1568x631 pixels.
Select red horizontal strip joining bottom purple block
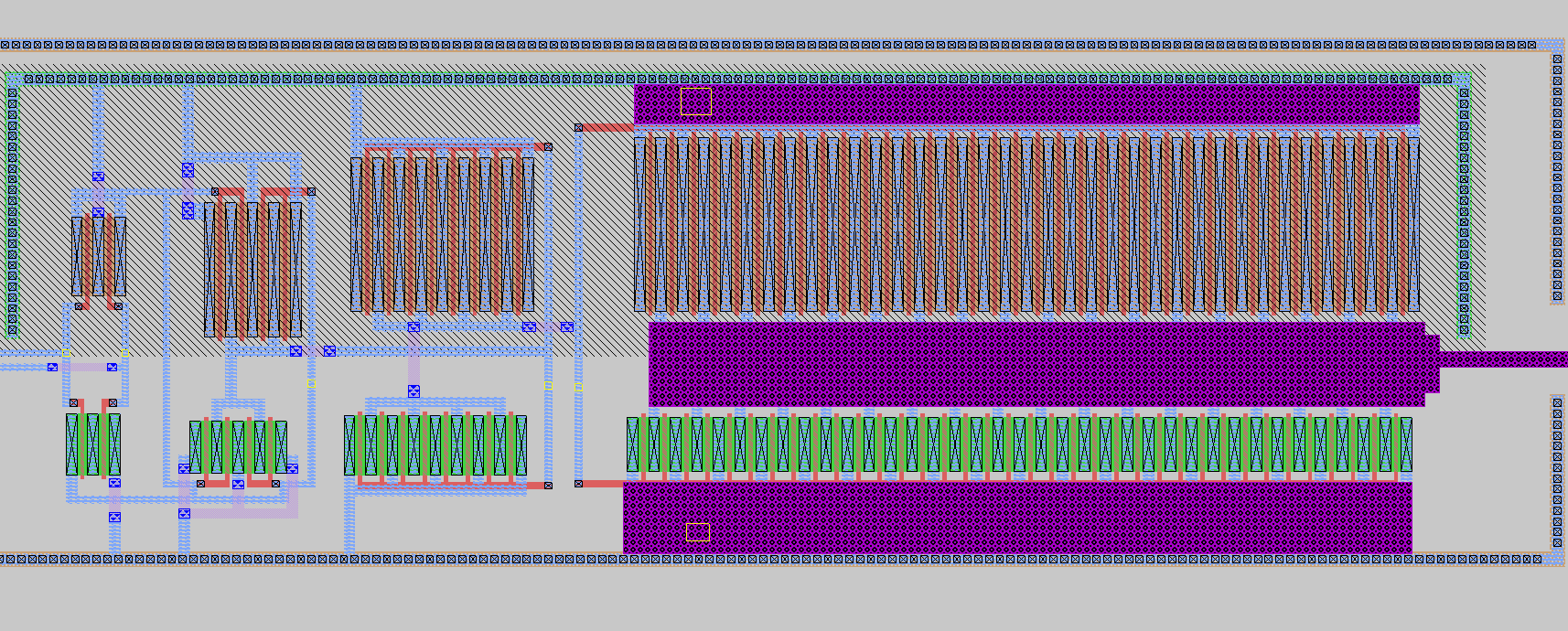coord(603,484)
